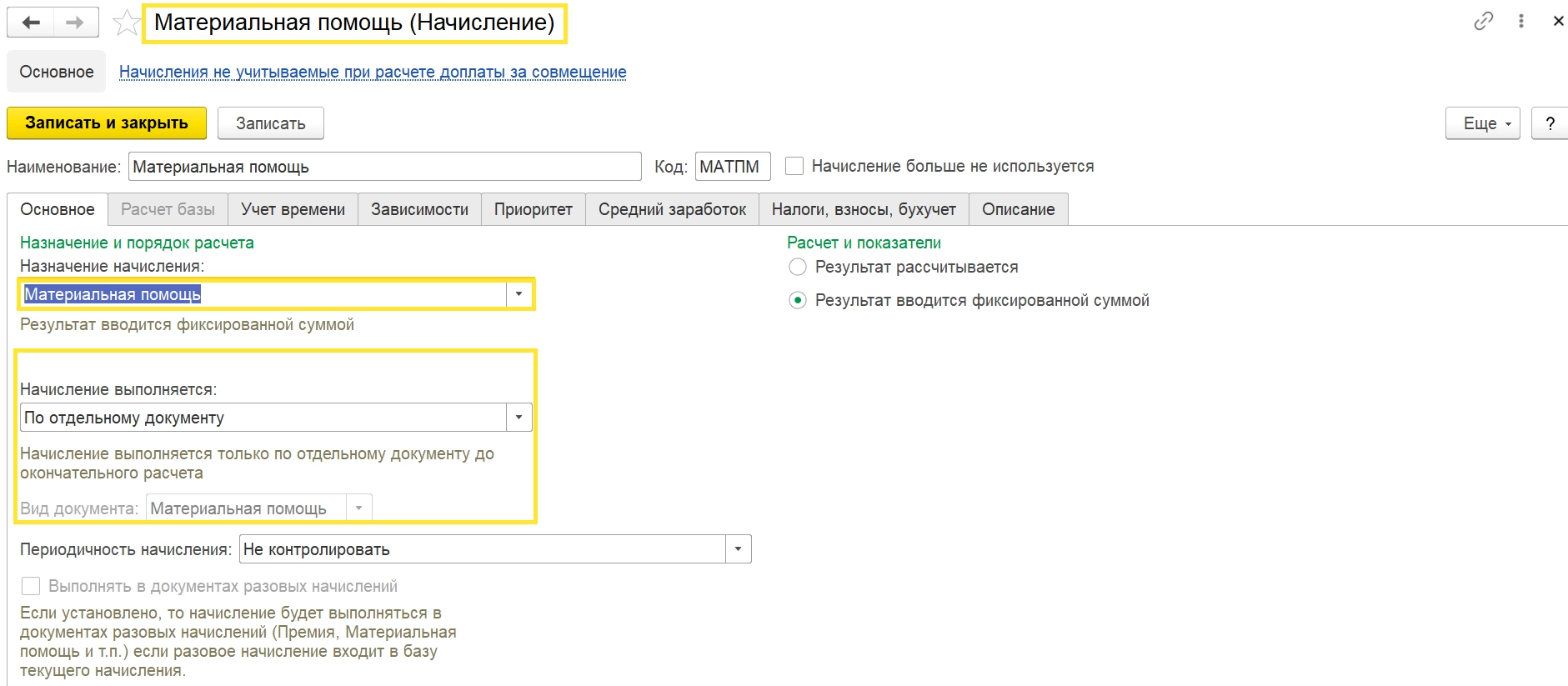Click the forward arrow navigation icon
1568x686 pixels.
75,23
